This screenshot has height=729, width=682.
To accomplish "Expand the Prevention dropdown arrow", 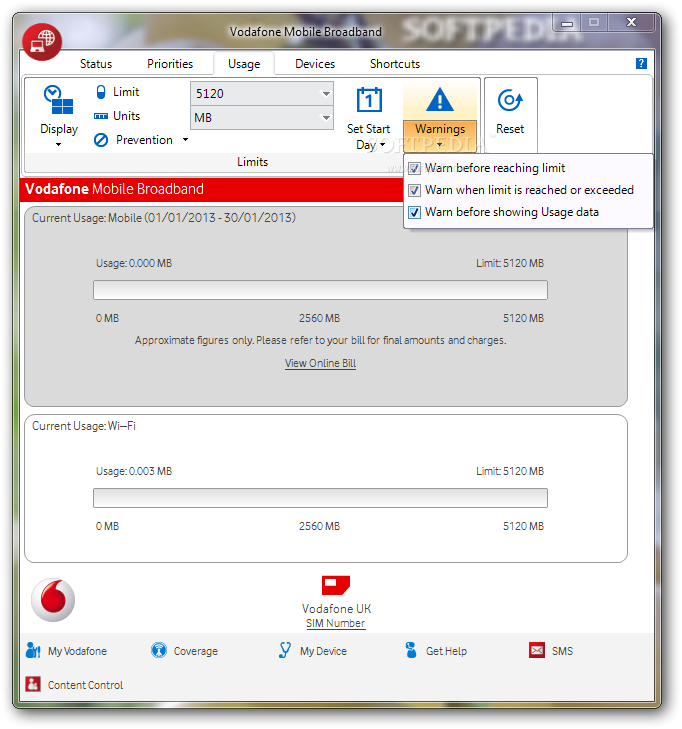I will tap(185, 139).
